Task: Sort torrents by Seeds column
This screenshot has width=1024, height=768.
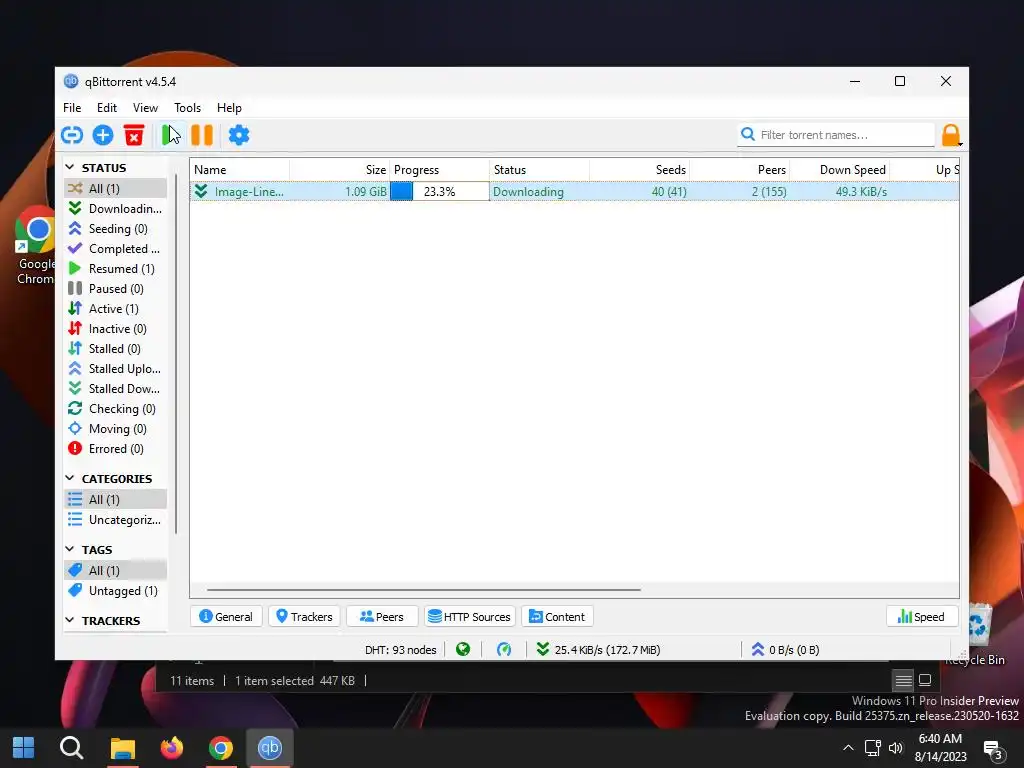Action: pyautogui.click(x=639, y=170)
